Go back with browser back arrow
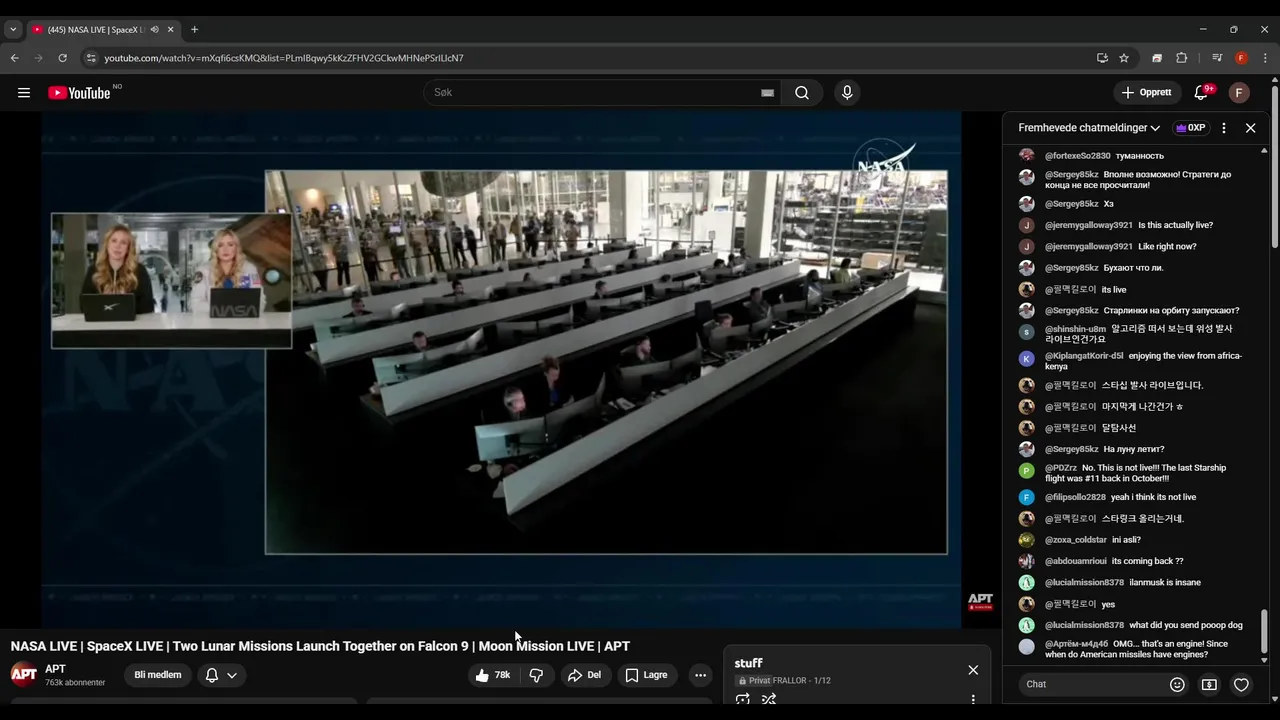Screen dimensions: 1280x720 [15, 58]
